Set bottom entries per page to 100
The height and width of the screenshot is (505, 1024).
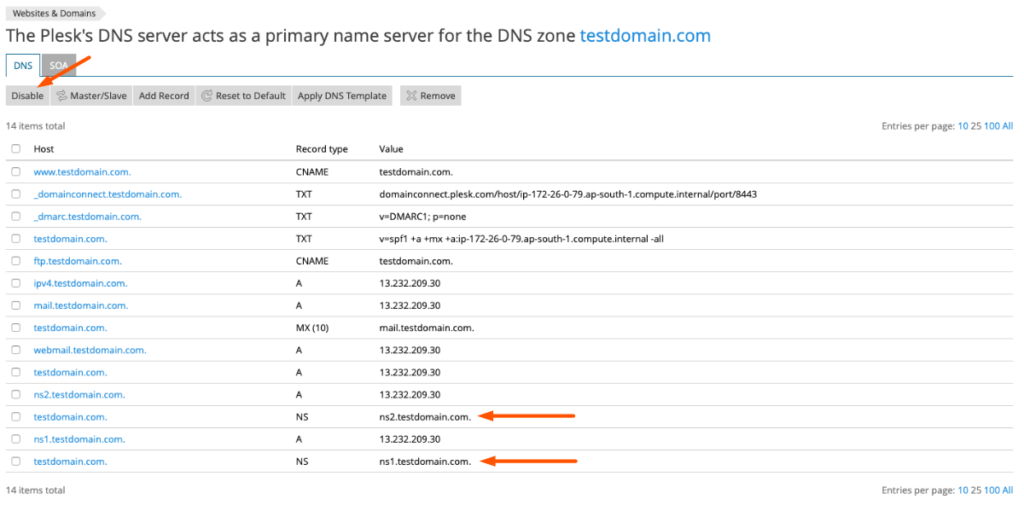[991, 489]
